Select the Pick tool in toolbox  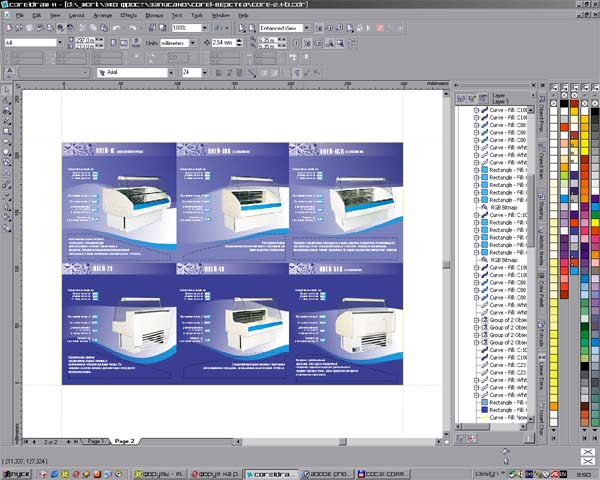click(x=6, y=90)
